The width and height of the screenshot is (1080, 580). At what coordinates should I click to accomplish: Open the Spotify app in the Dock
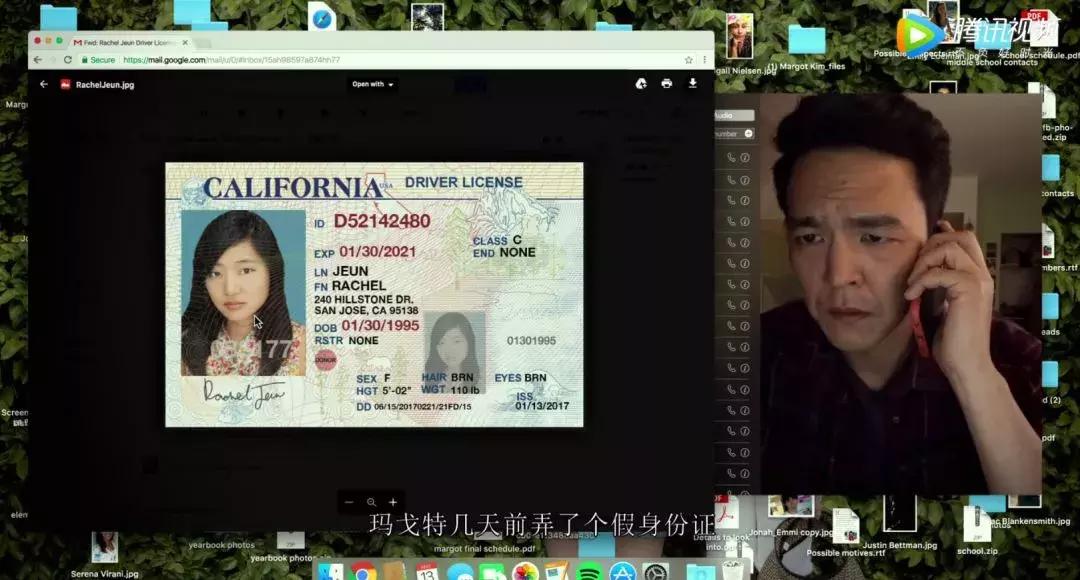(588, 572)
